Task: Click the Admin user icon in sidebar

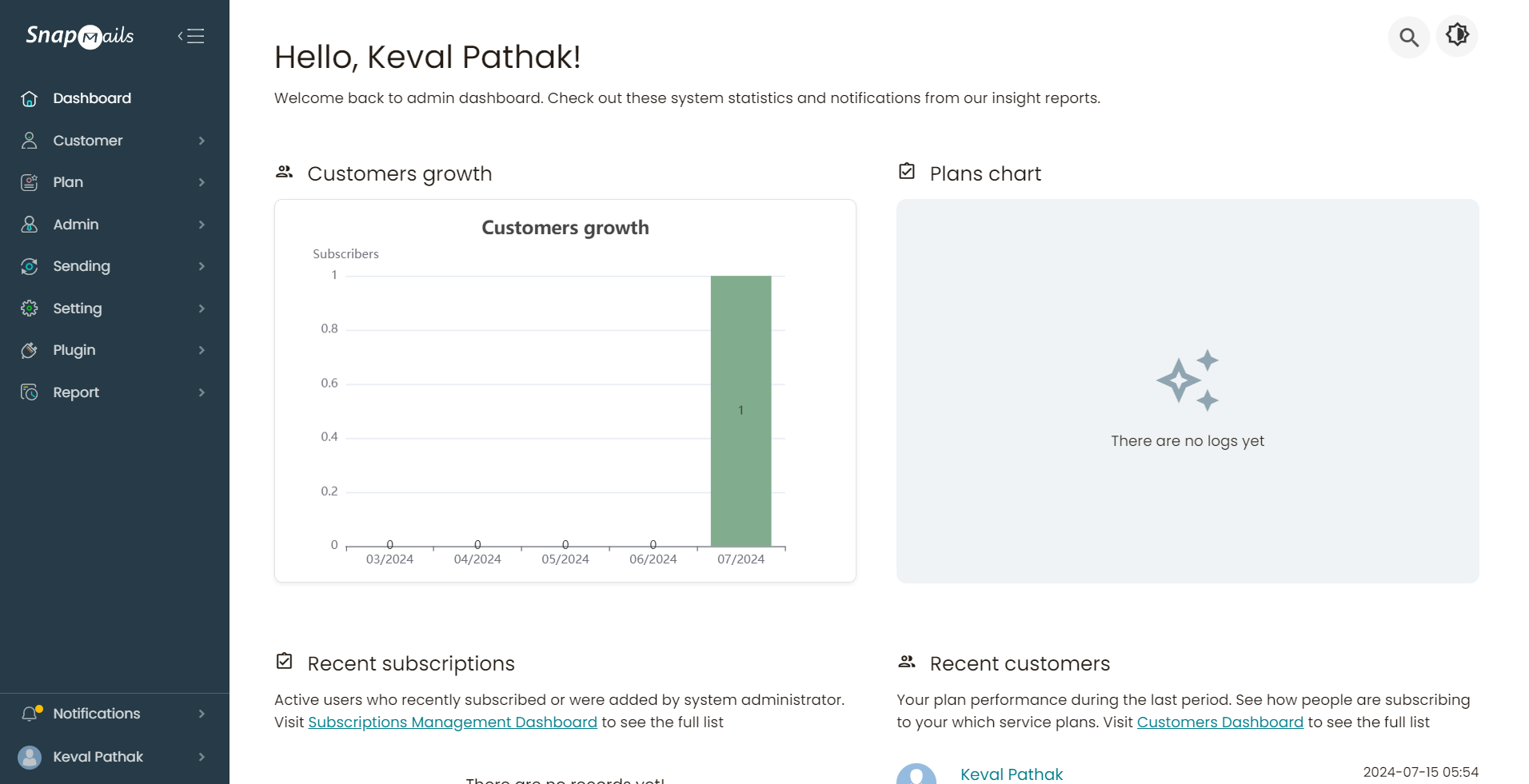Action: [30, 225]
